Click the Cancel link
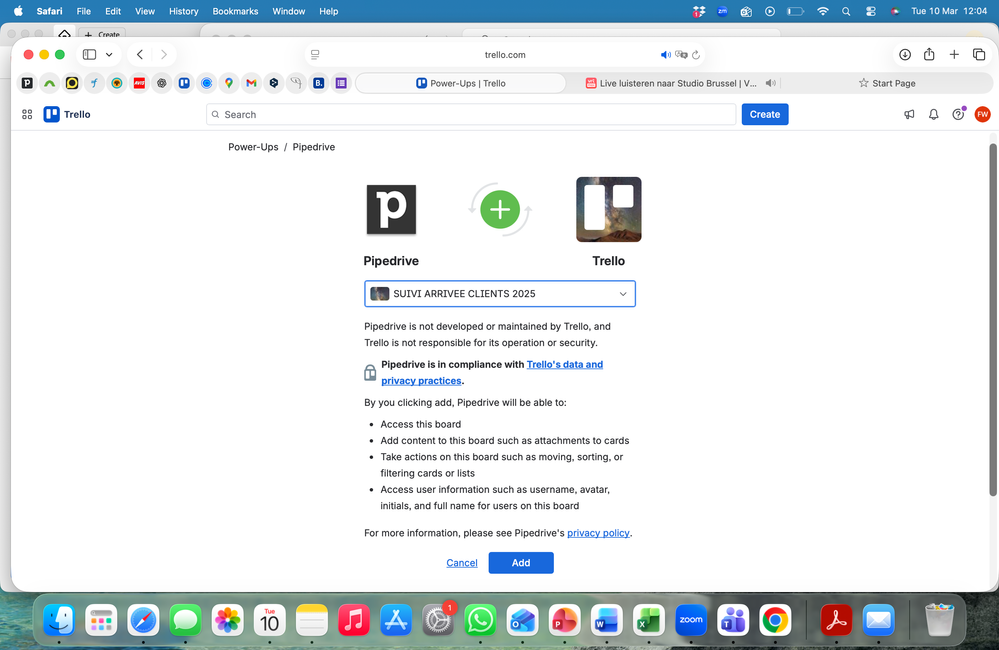This screenshot has width=999, height=650. tap(462, 563)
